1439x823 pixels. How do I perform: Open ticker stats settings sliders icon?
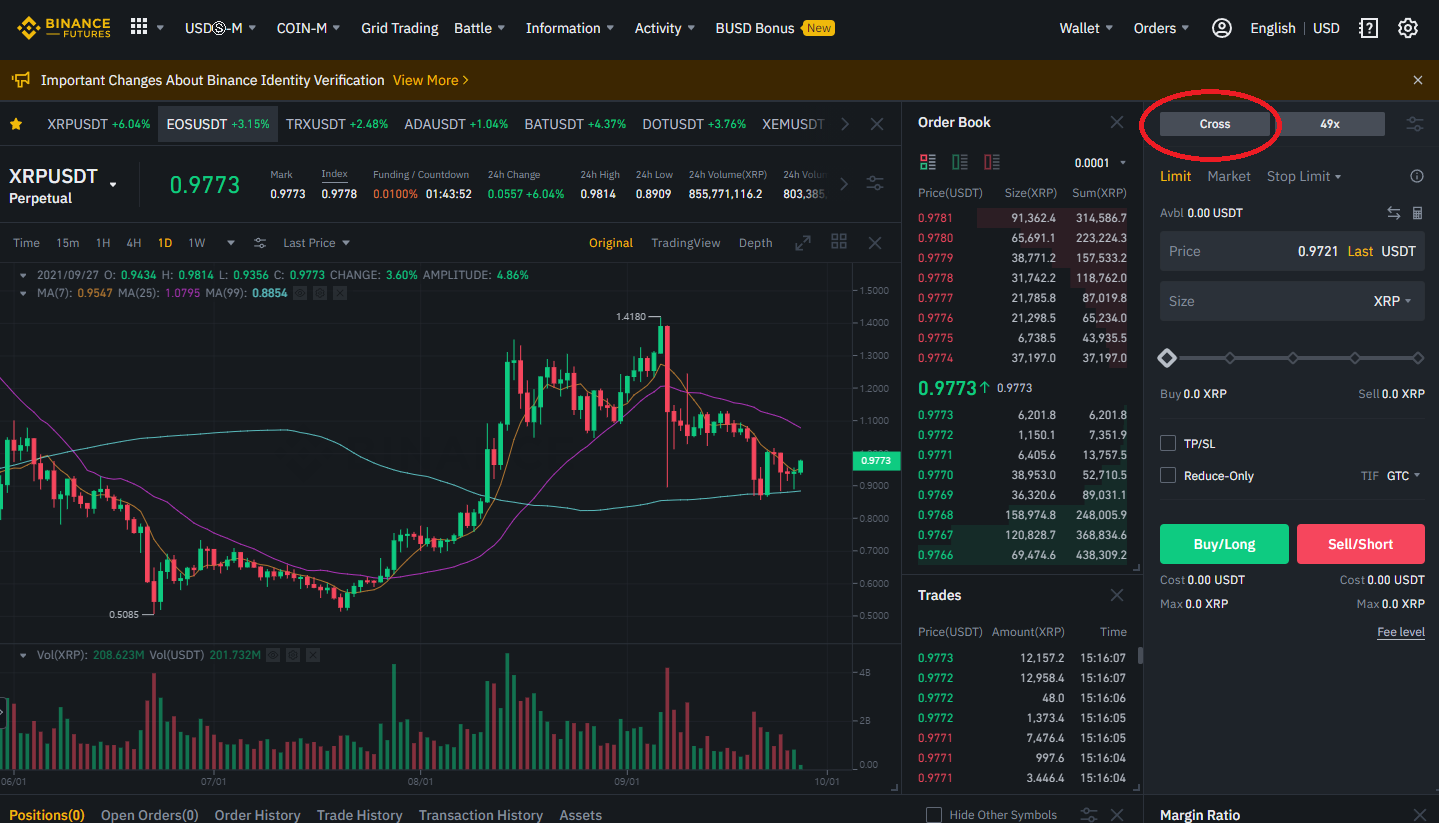[x=875, y=184]
